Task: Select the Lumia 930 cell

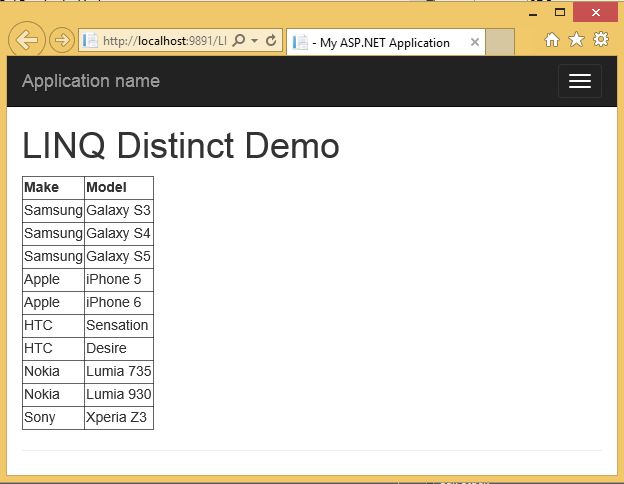Action: click(x=119, y=395)
